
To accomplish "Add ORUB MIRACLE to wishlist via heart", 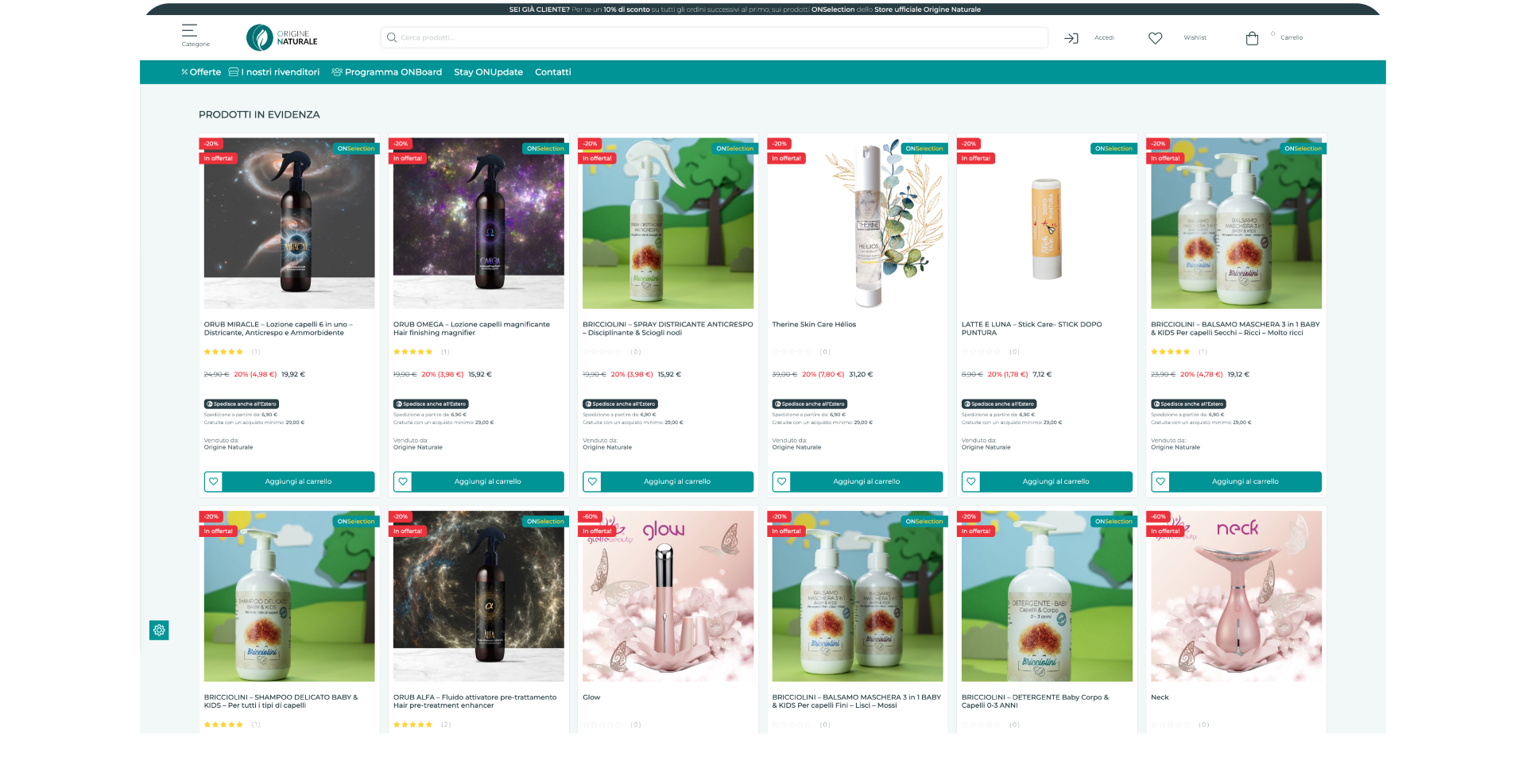I will [213, 481].
